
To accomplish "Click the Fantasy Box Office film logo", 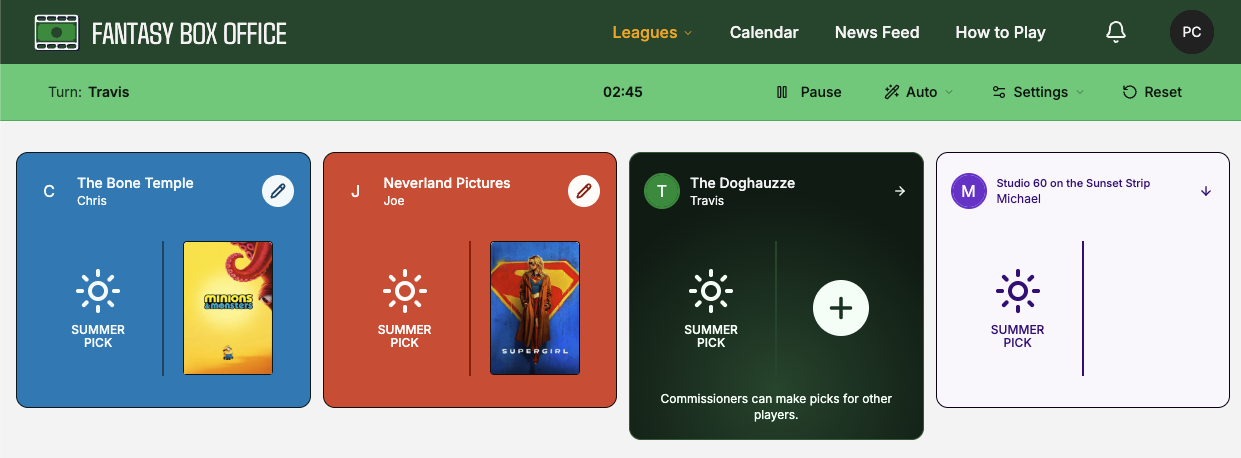I will pos(57,32).
